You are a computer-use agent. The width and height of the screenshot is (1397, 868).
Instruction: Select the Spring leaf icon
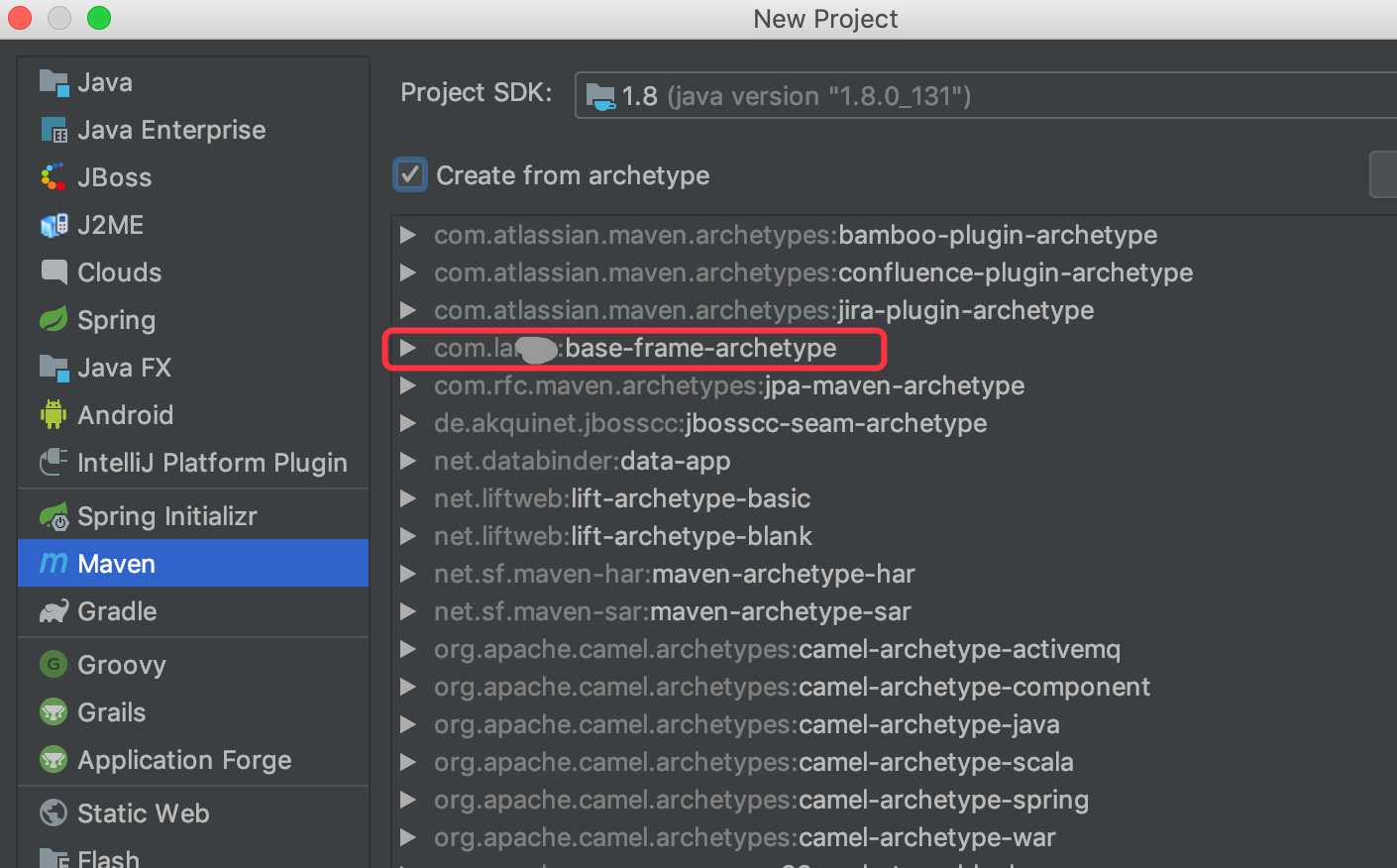point(54,320)
